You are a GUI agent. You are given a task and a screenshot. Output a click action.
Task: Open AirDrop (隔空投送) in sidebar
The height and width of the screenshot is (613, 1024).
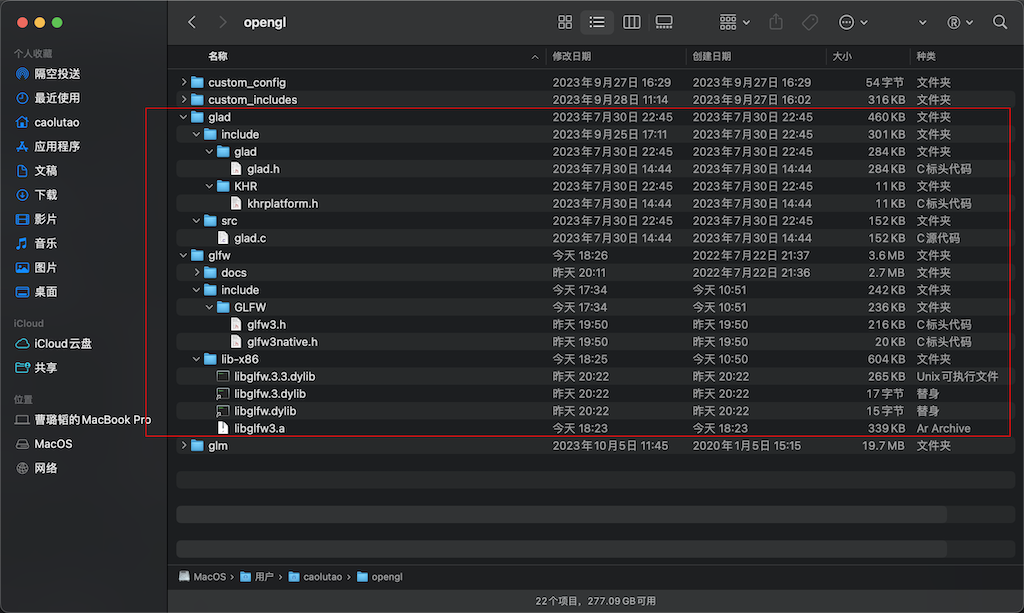tap(48, 74)
